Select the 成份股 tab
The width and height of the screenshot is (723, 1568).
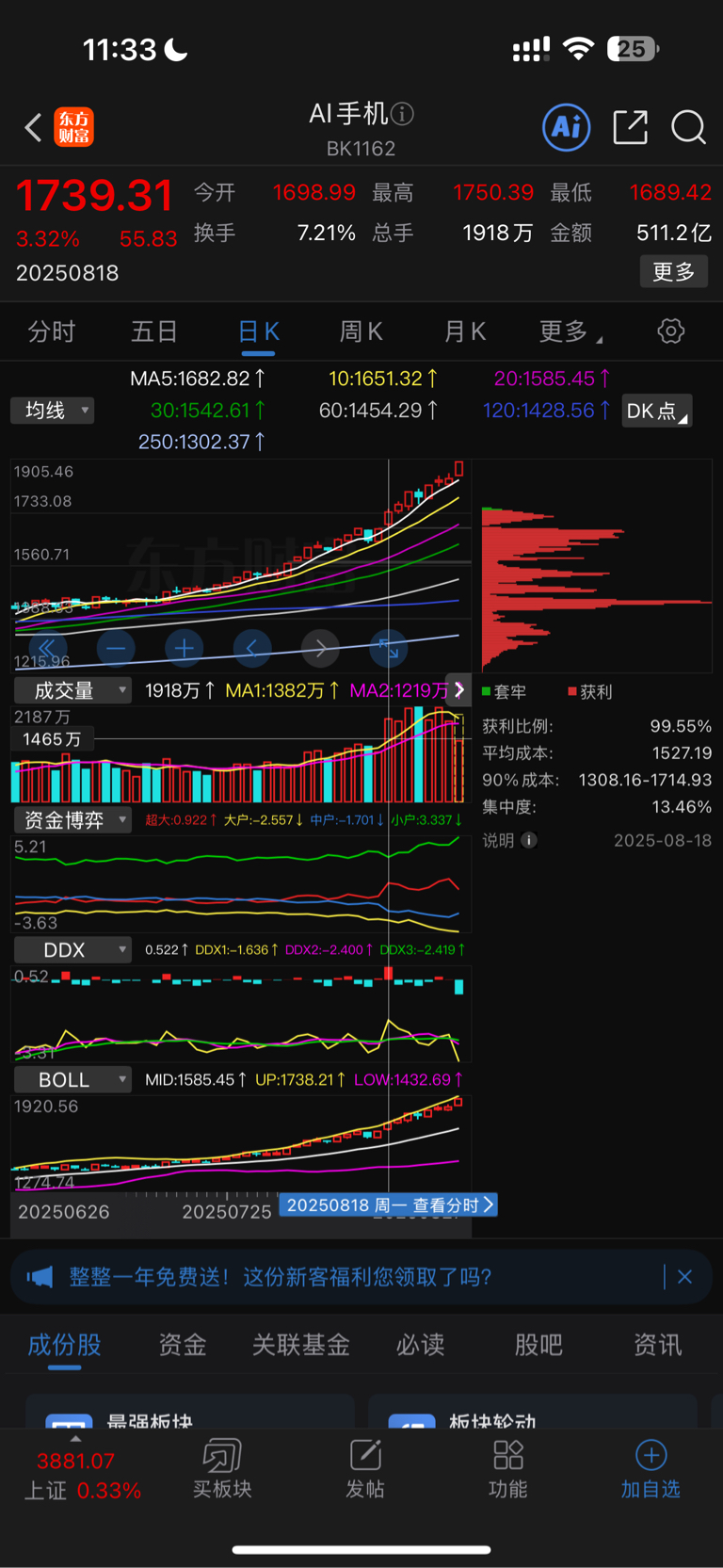[x=64, y=1345]
